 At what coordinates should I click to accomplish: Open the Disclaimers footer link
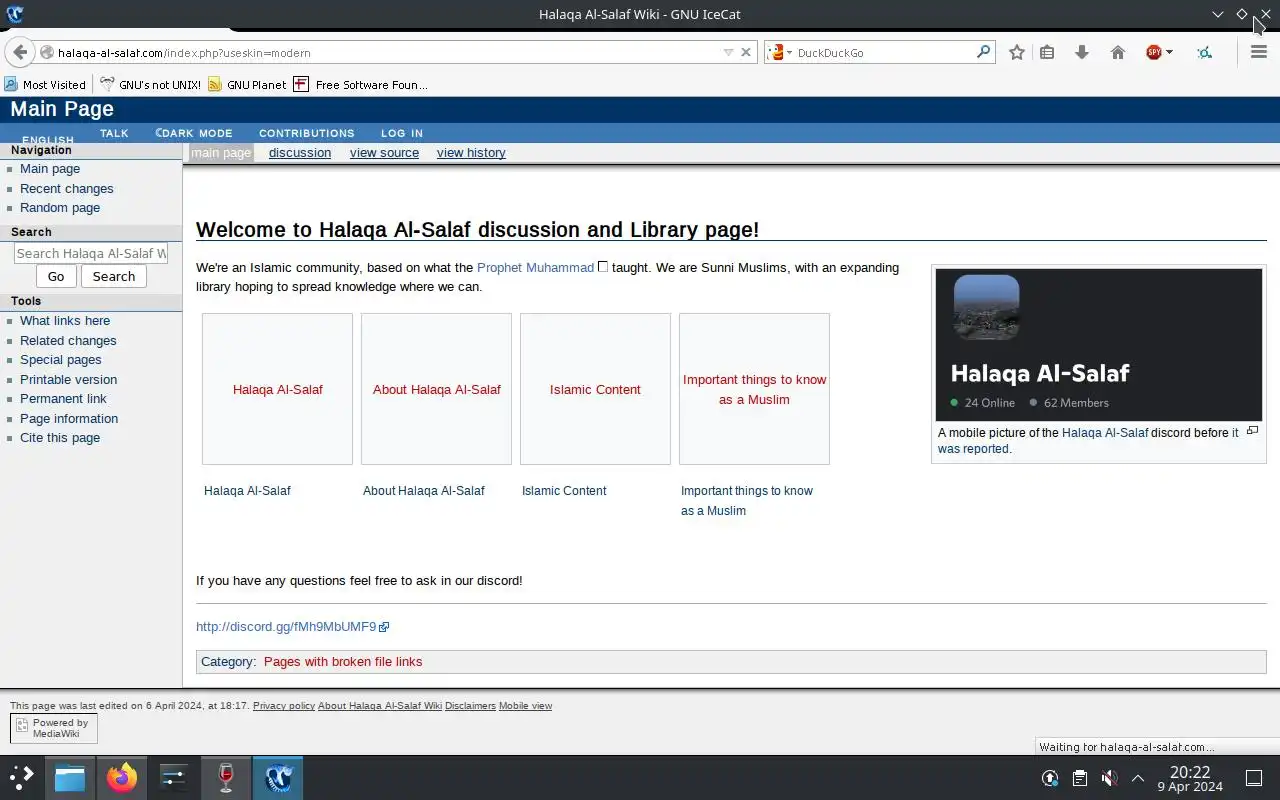tap(470, 706)
